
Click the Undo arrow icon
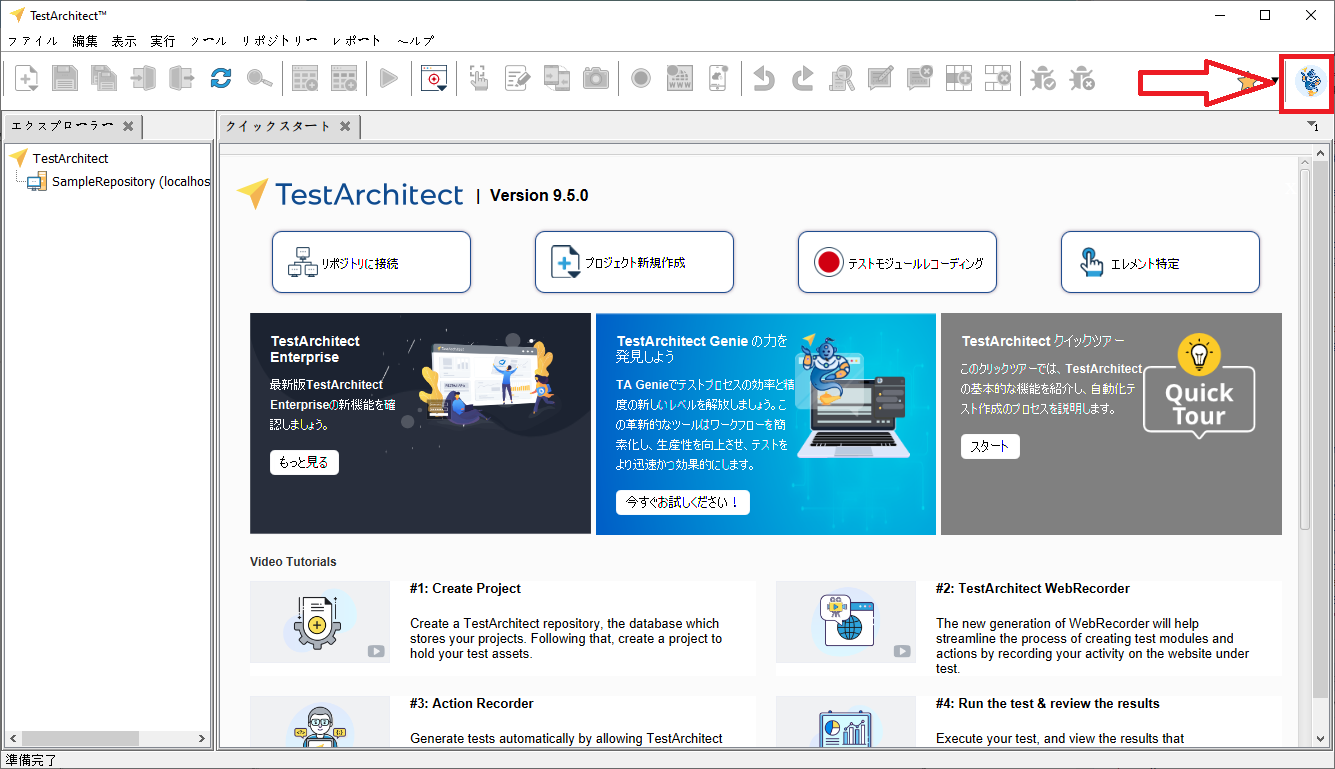pos(764,78)
